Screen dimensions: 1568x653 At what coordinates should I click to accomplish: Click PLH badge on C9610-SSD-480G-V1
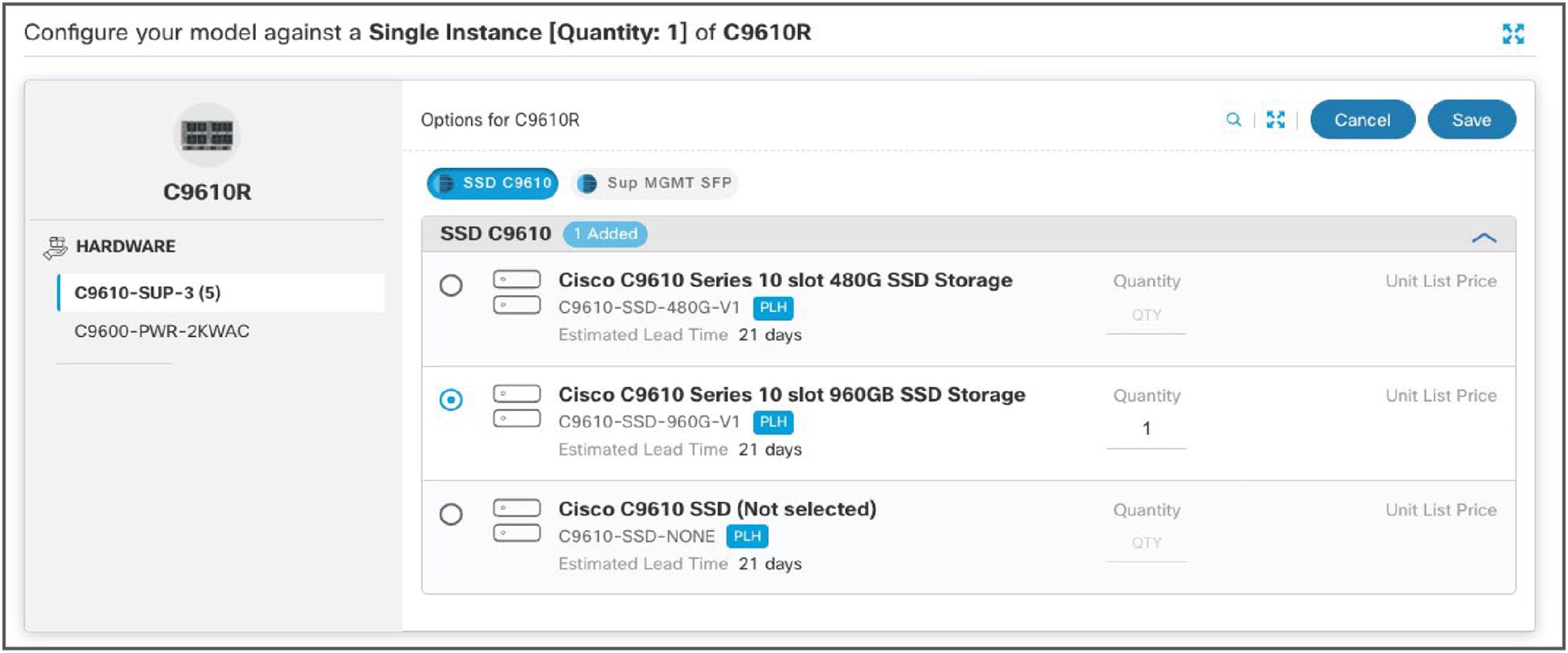(773, 307)
